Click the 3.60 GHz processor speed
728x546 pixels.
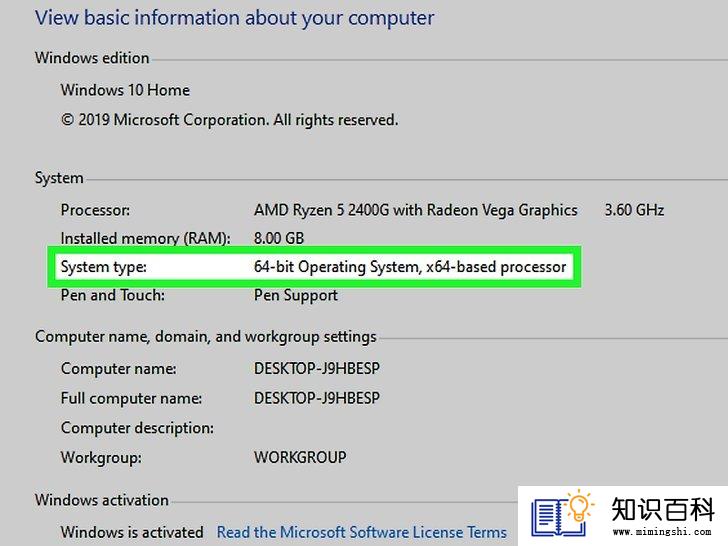tap(634, 210)
